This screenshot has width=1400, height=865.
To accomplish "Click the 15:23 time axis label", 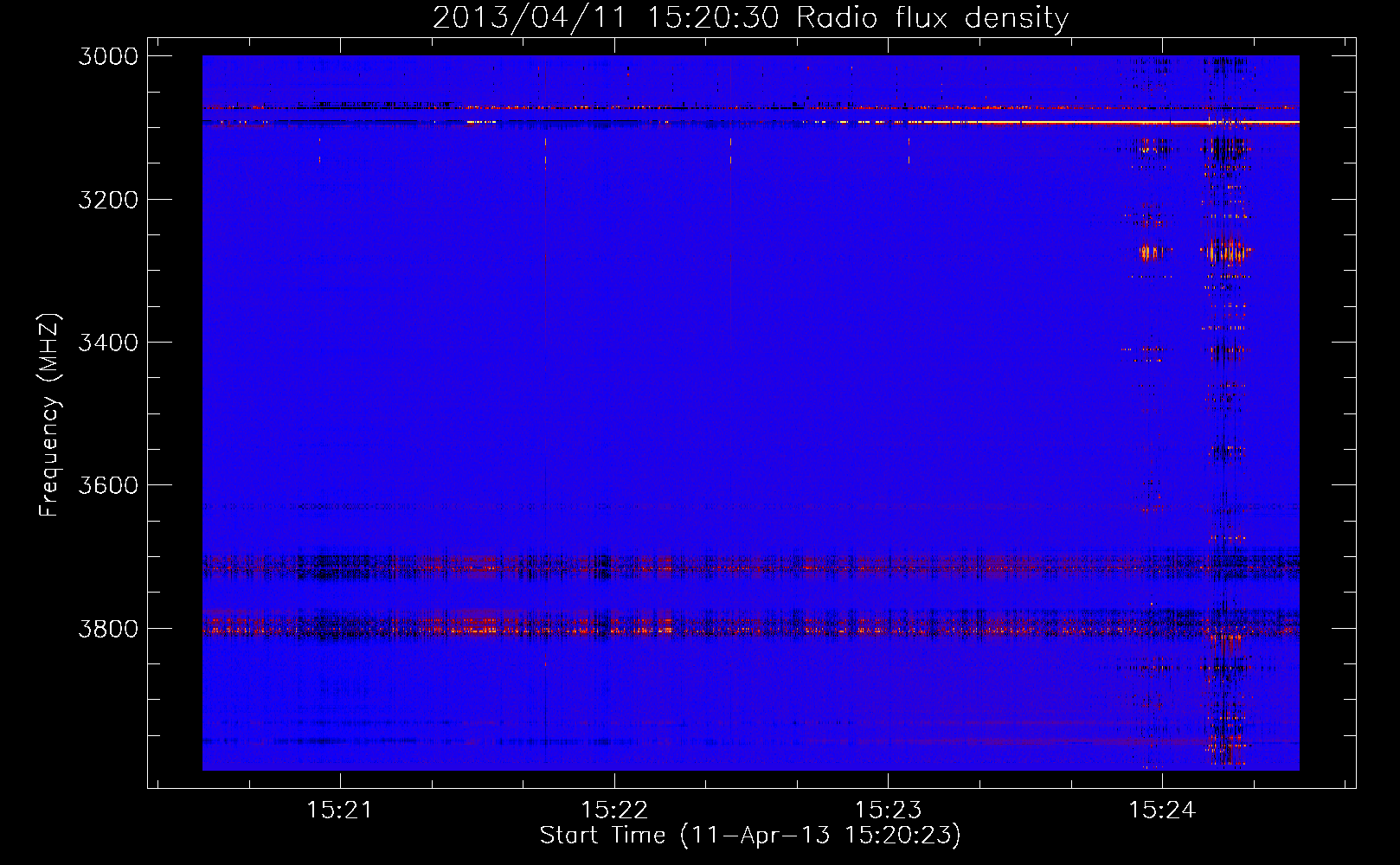I will coord(889,810).
